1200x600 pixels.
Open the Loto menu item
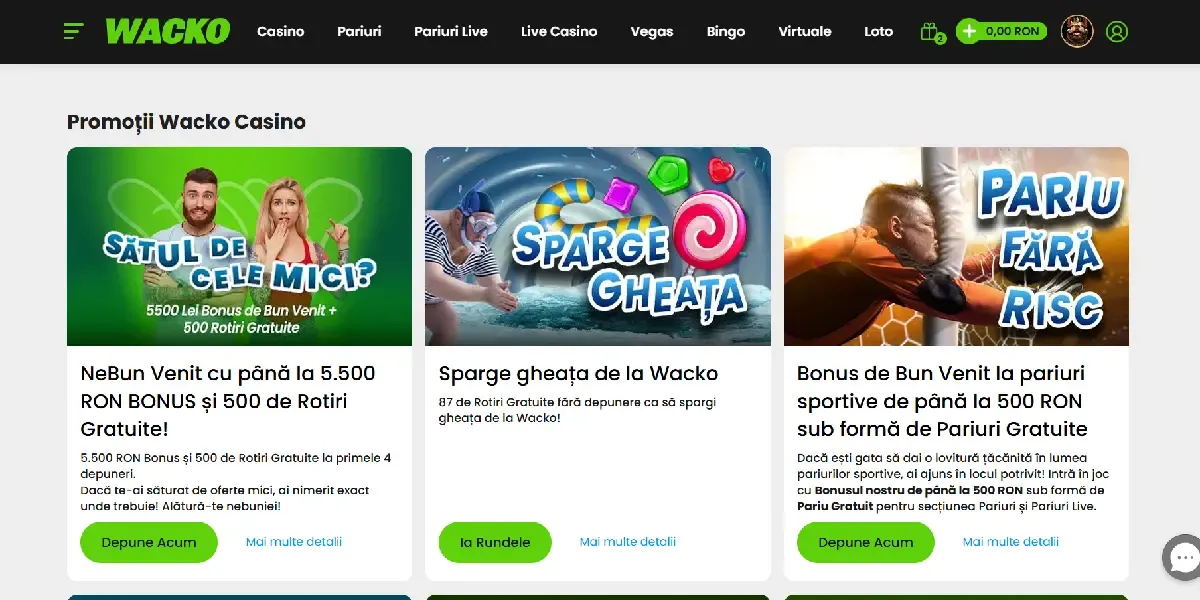879,31
